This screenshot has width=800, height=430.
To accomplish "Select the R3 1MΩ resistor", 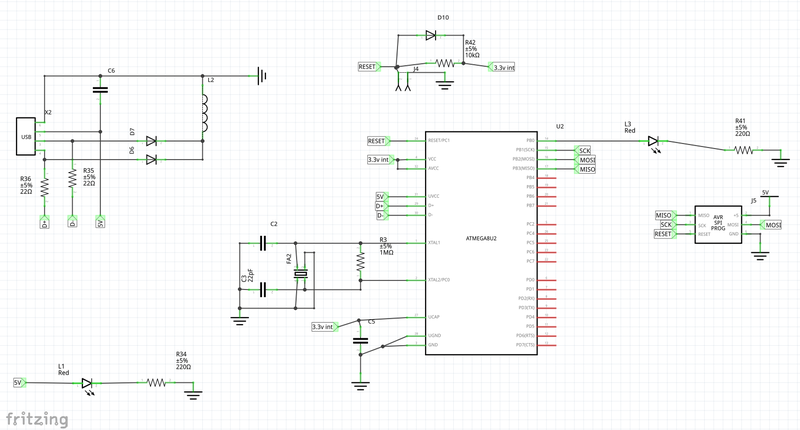I will [360, 262].
